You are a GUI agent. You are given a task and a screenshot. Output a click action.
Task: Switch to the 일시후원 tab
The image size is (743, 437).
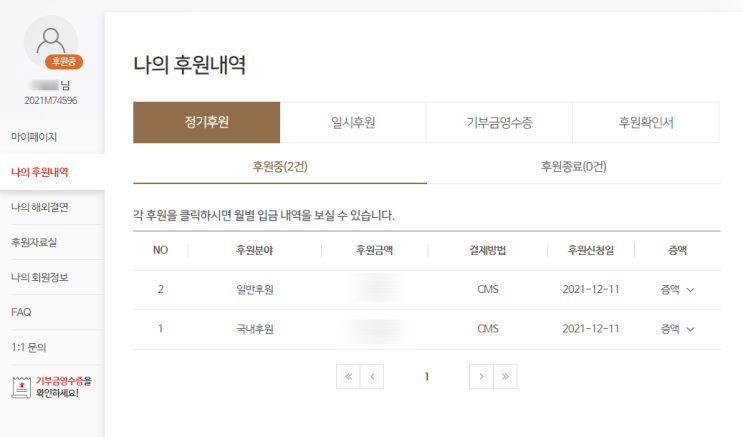pos(353,122)
